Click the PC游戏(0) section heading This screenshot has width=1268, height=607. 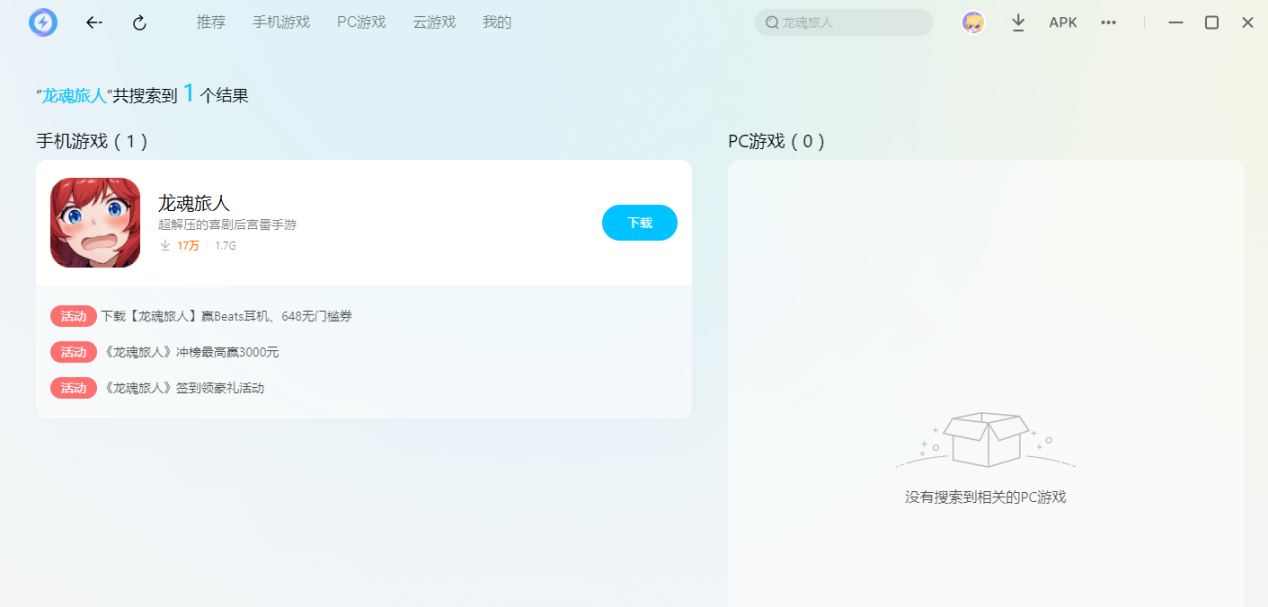(777, 141)
